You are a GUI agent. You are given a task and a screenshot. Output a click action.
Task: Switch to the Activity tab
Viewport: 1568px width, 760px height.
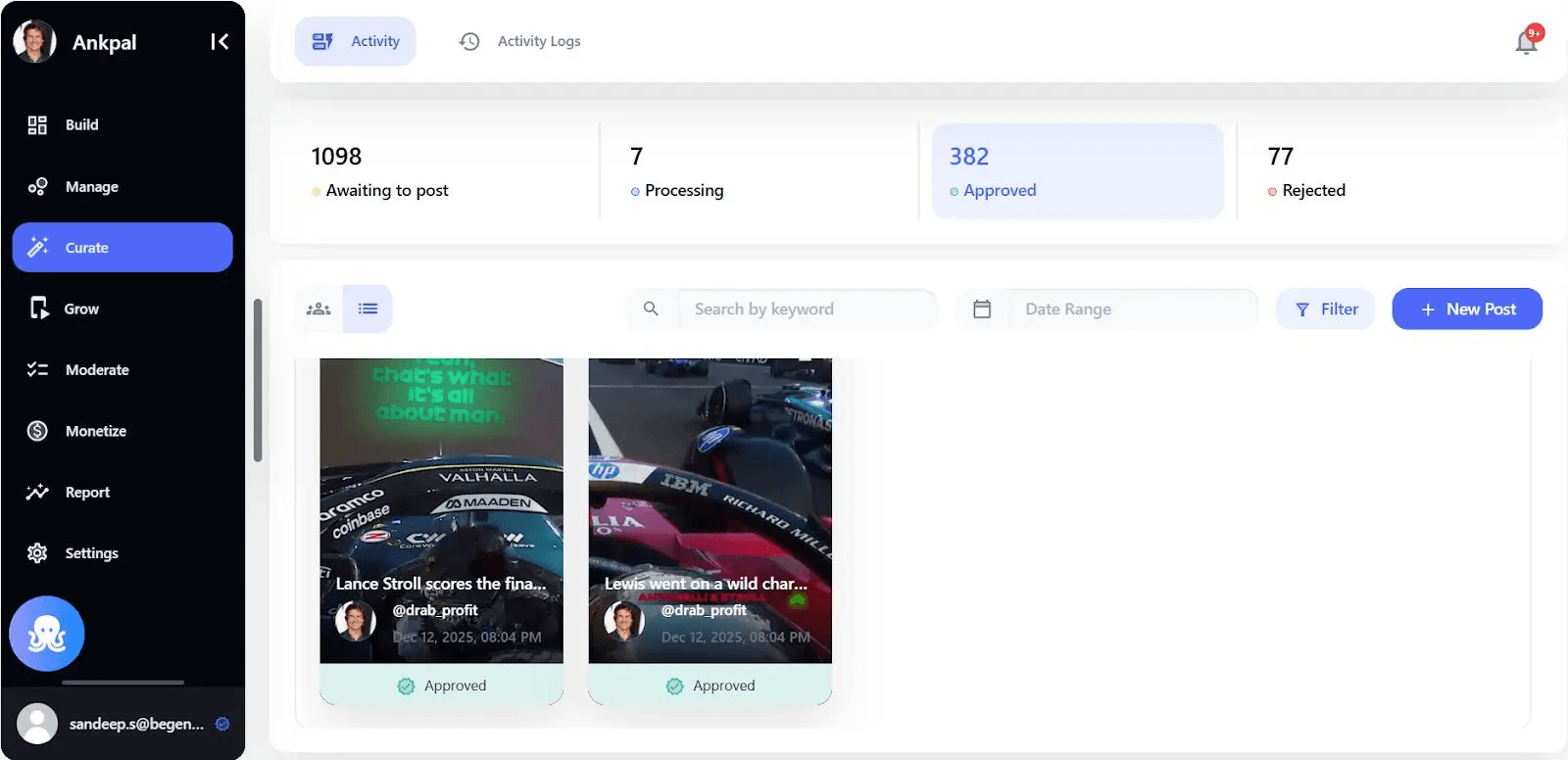tap(356, 41)
